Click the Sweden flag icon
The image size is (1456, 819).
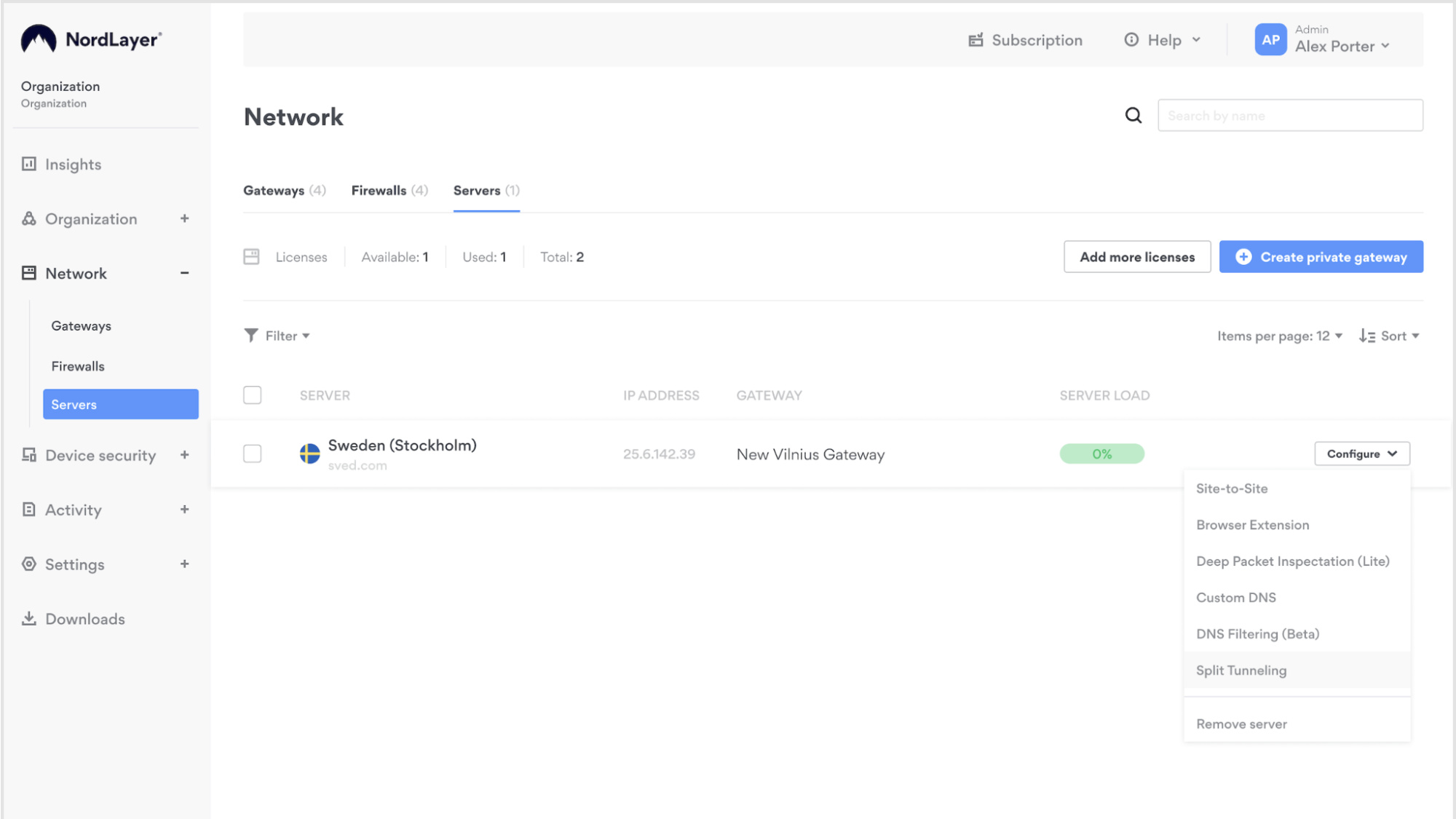[309, 454]
